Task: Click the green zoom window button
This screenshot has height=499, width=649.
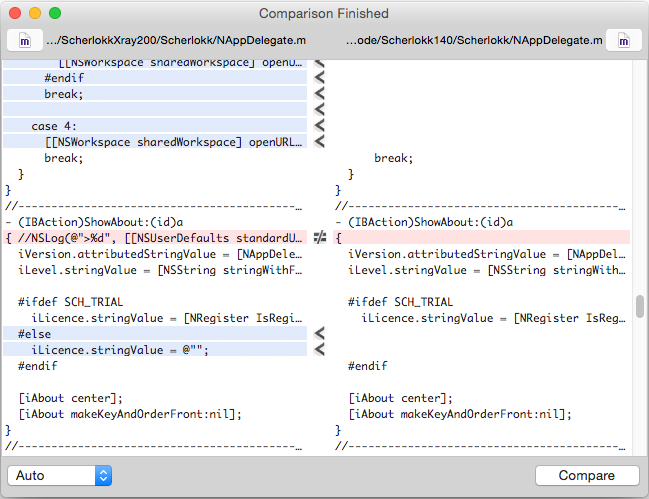Action: tap(55, 13)
